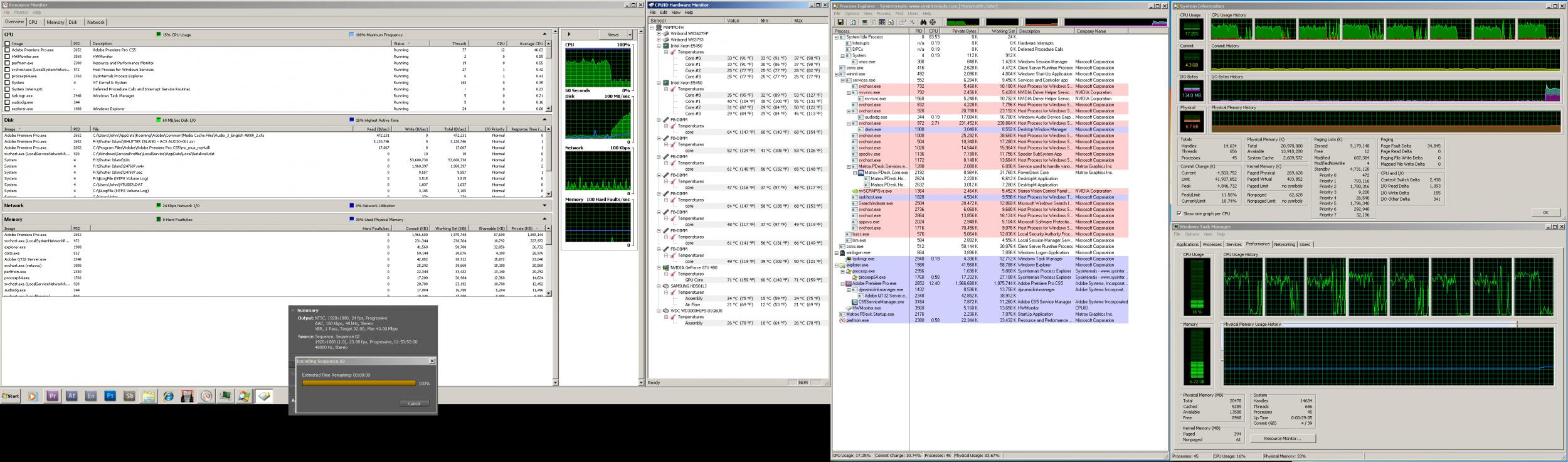Click the Windows Media Player taskbar icon
The width and height of the screenshot is (1568, 462).
tap(33, 396)
